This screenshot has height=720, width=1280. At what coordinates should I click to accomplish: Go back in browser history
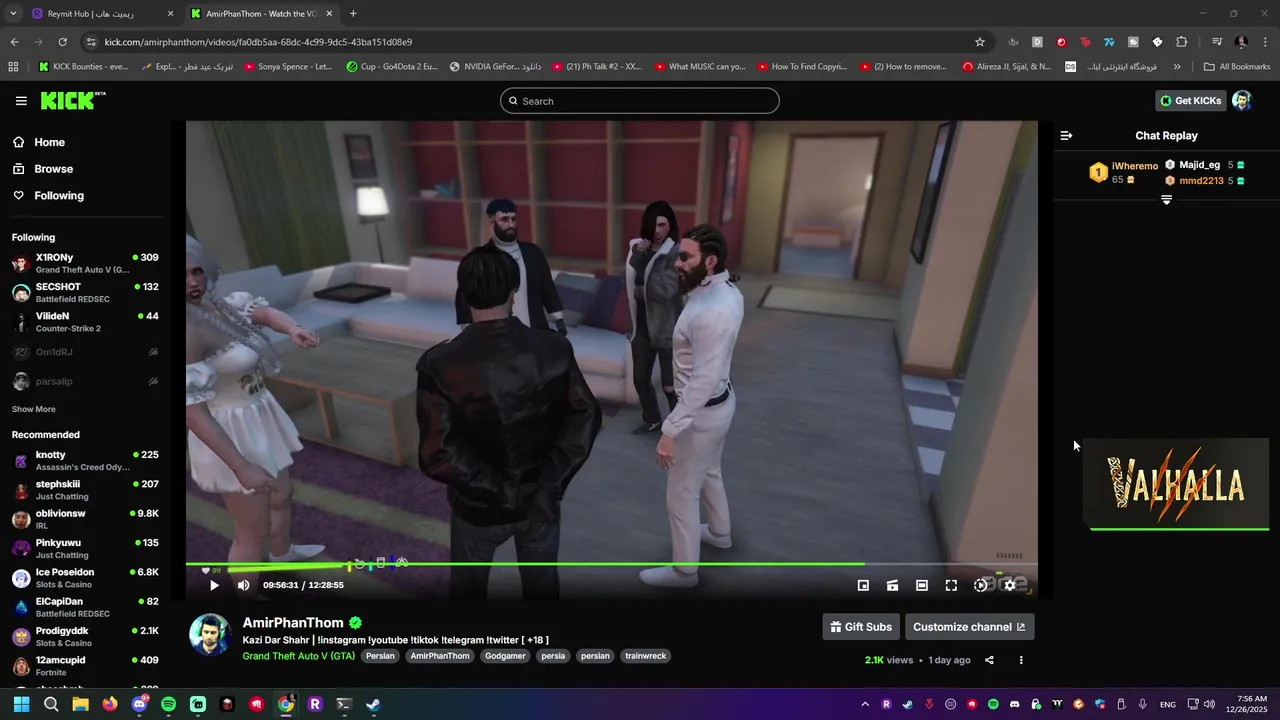click(x=14, y=42)
